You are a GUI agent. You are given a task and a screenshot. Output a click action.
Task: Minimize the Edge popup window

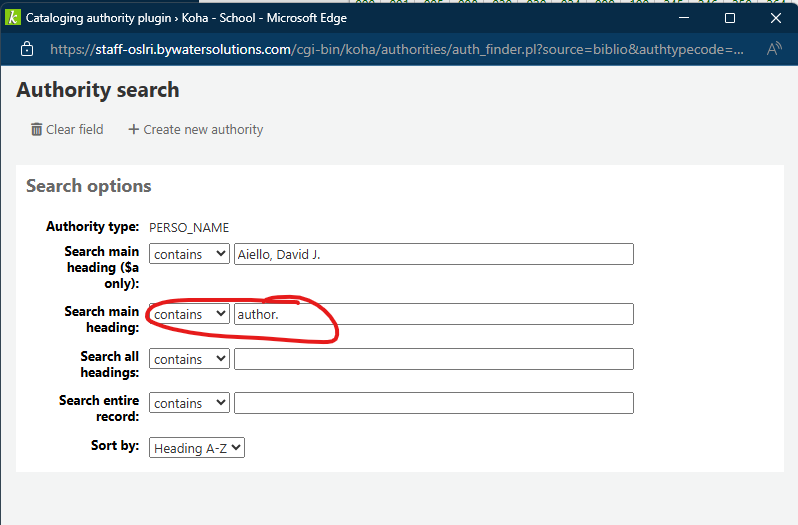point(682,18)
